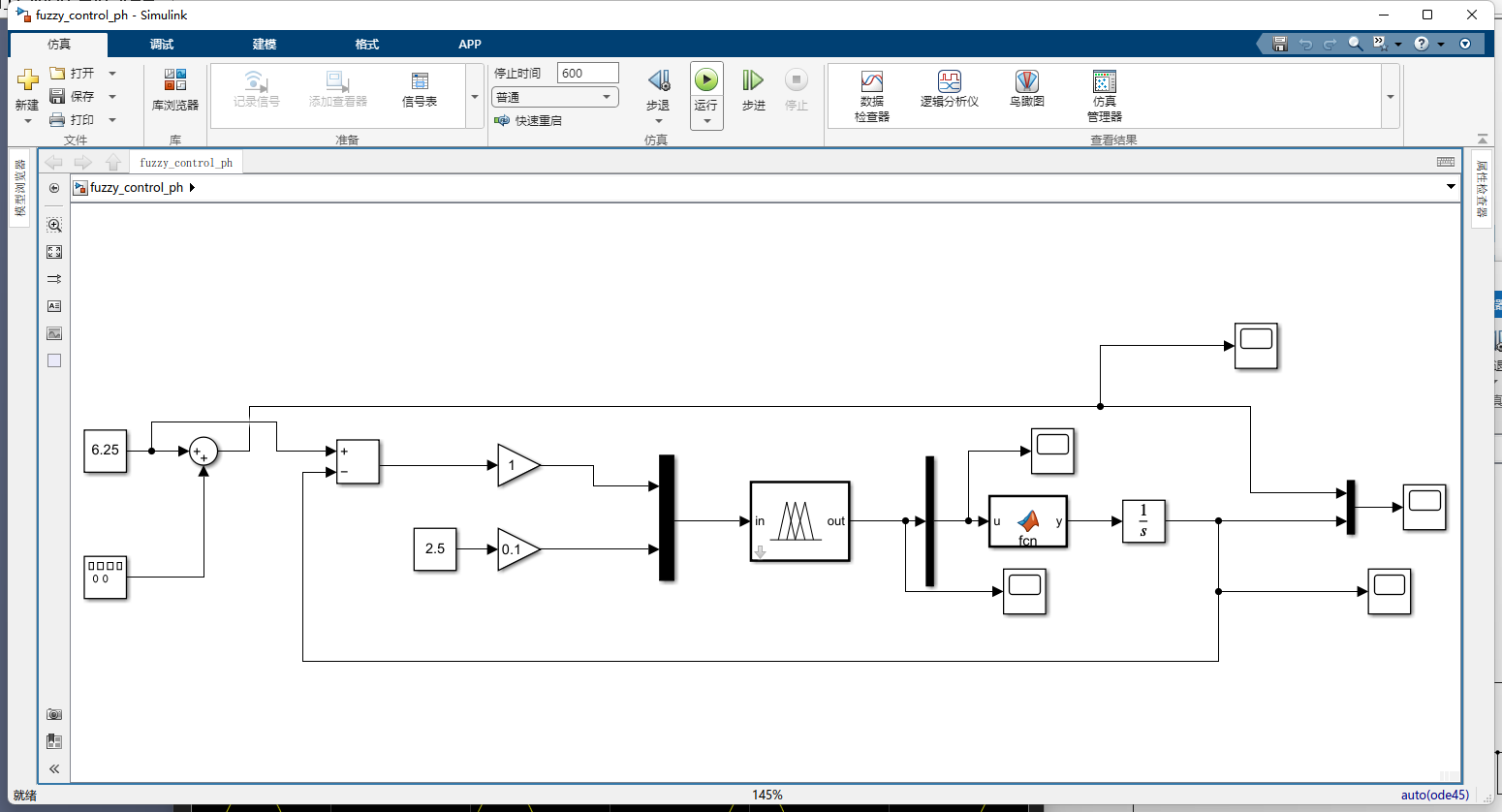Toggle the 模型浏览器 model browser side panel
The image size is (1502, 812).
(x=19, y=188)
